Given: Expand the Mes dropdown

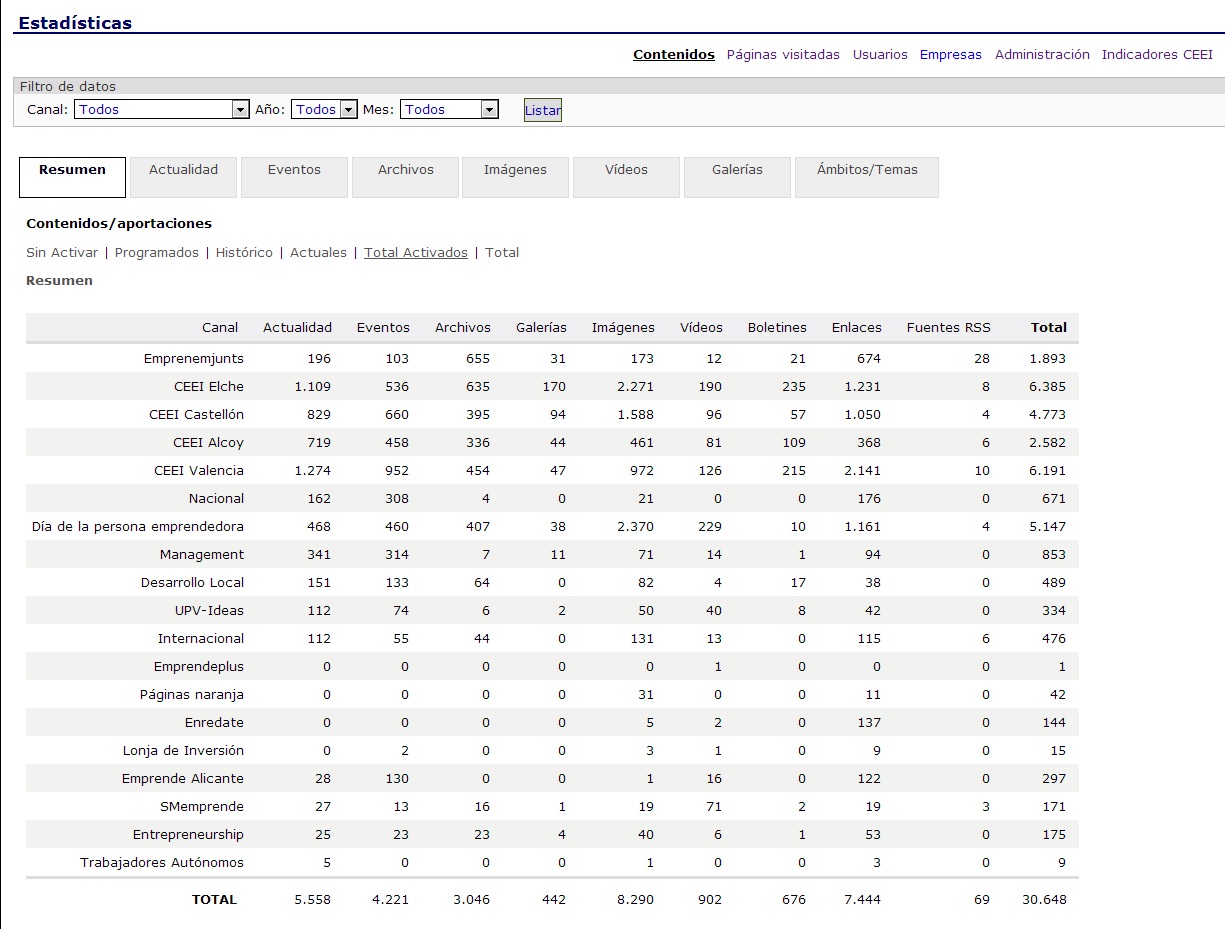Looking at the screenshot, I should pos(449,110).
